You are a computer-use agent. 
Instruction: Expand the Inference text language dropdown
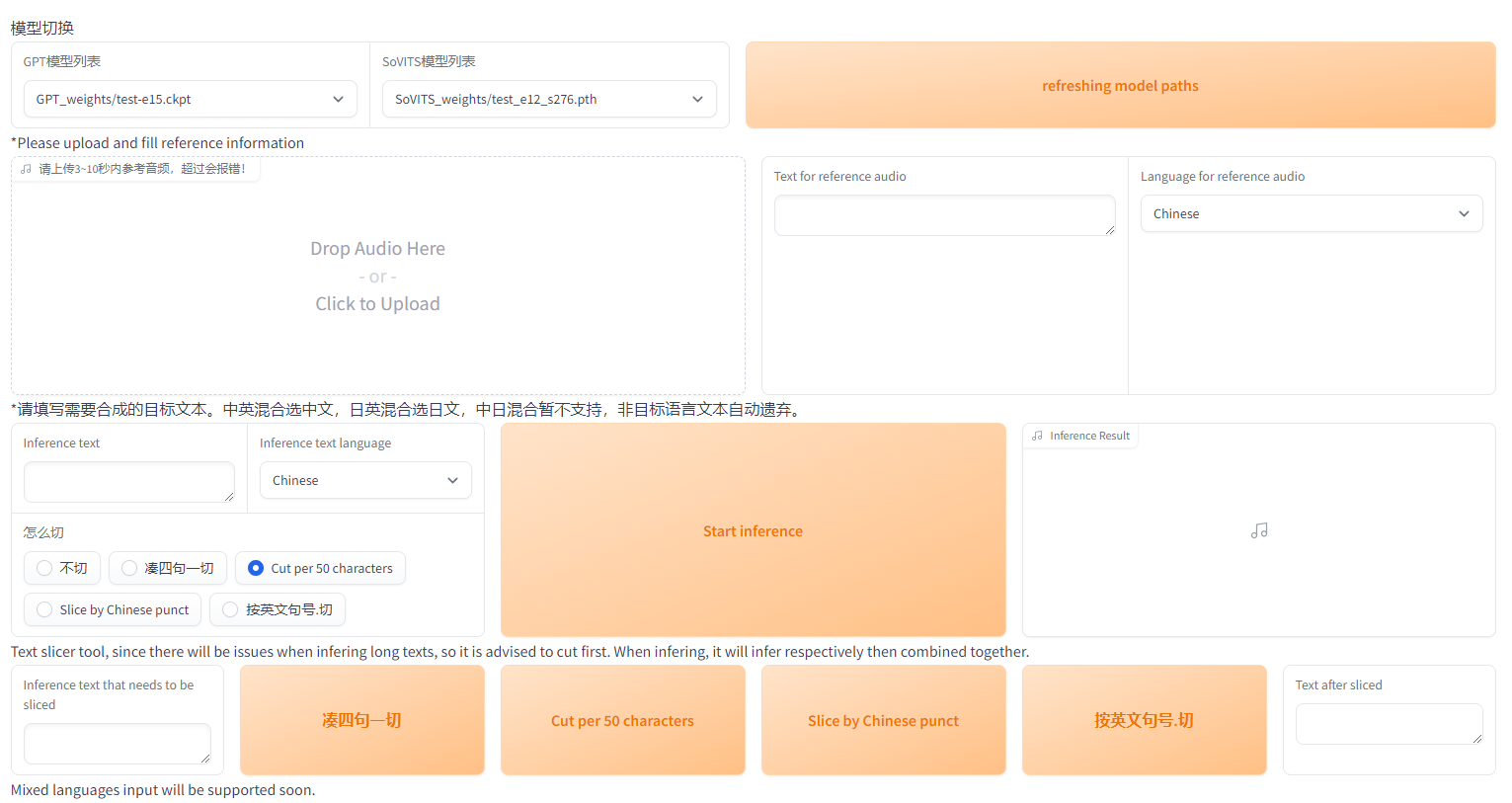[364, 480]
